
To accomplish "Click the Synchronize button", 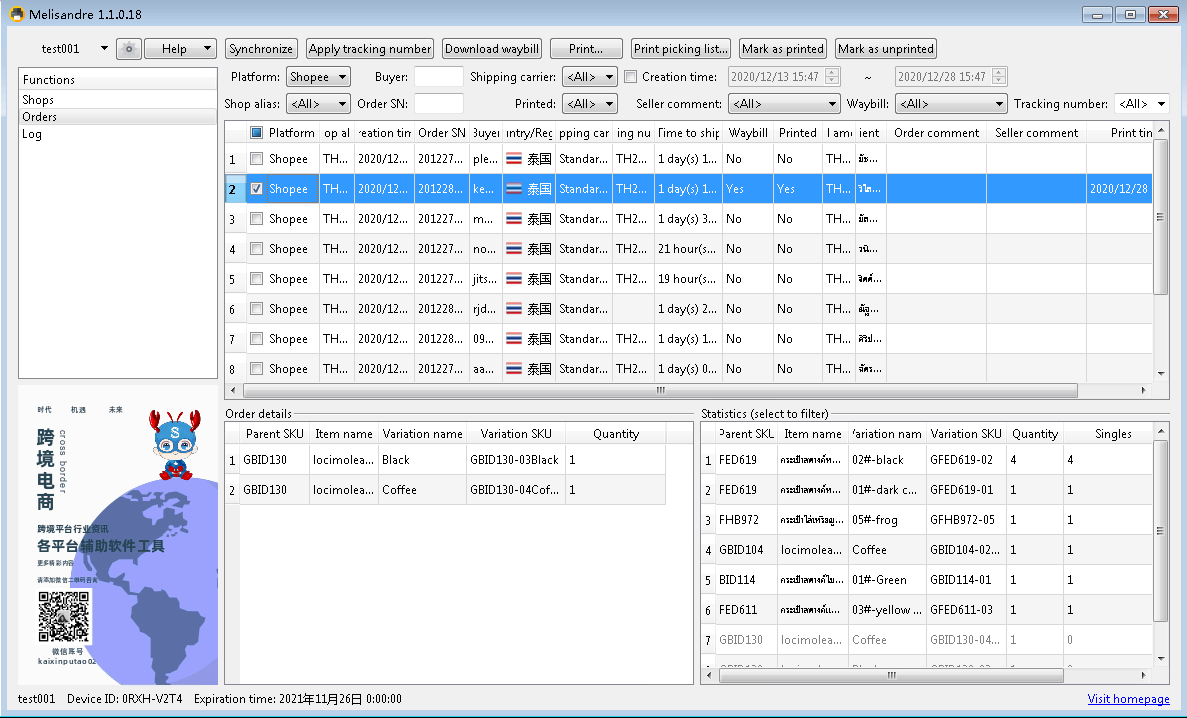I will pyautogui.click(x=261, y=48).
